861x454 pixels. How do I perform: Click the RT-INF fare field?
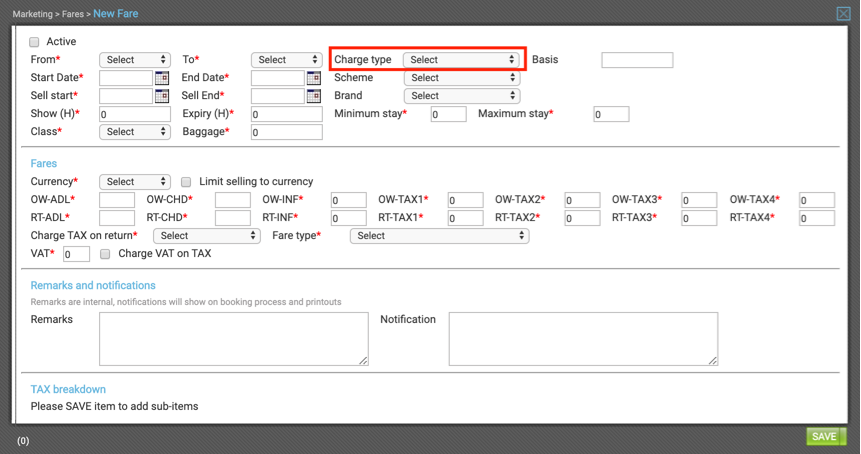pos(349,218)
